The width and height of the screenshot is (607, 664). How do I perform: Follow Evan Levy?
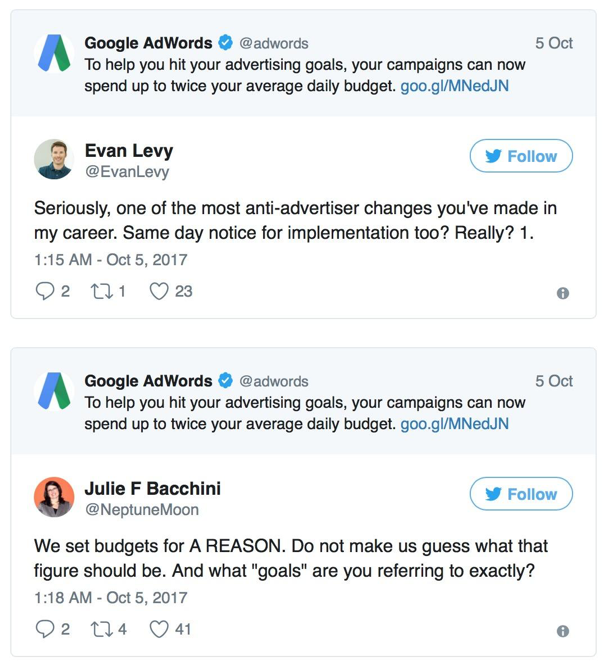pyautogui.click(x=521, y=156)
